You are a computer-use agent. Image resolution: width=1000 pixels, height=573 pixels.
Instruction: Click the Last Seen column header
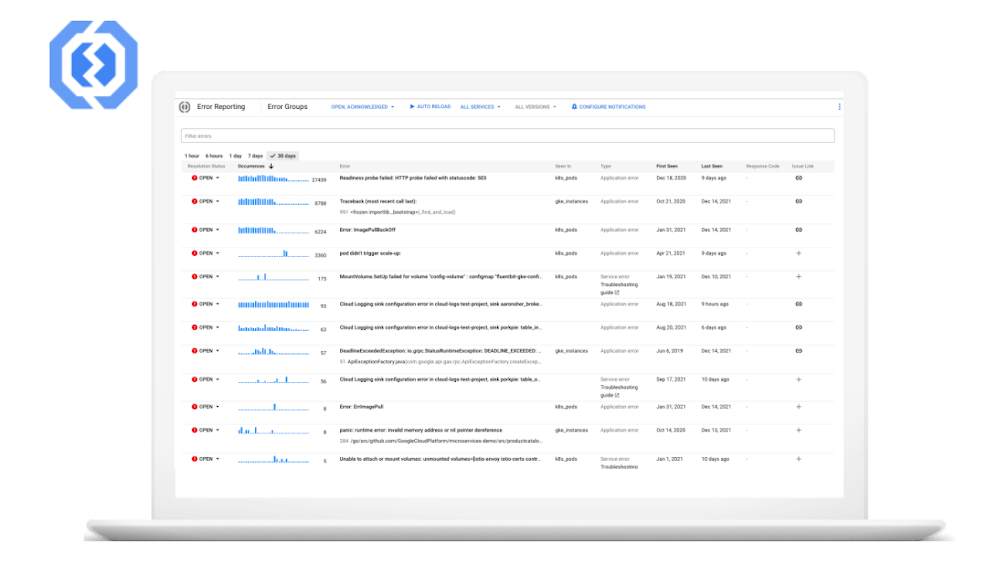coord(711,166)
